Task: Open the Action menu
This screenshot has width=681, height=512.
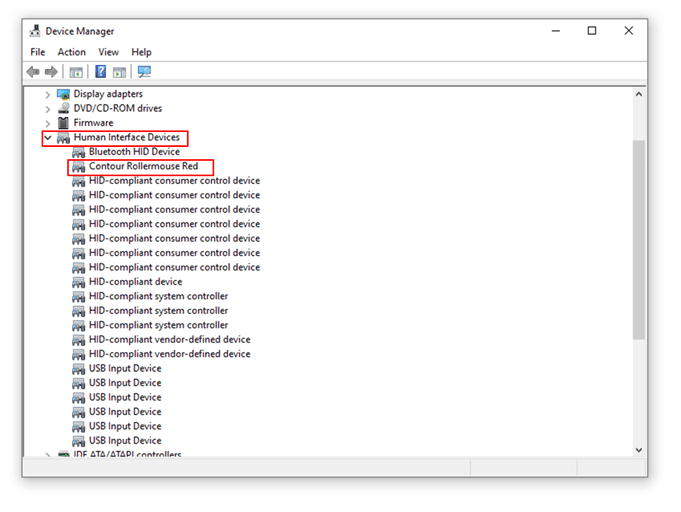Action: coord(71,52)
